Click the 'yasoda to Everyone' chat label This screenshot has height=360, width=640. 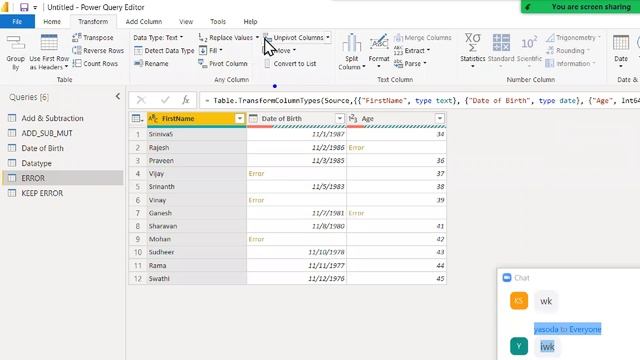coord(567,329)
